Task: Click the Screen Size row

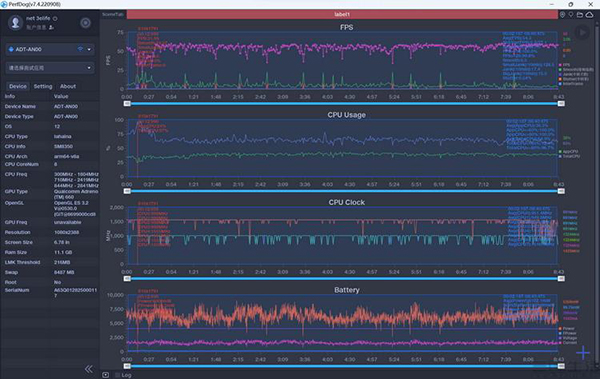Action: point(50,242)
